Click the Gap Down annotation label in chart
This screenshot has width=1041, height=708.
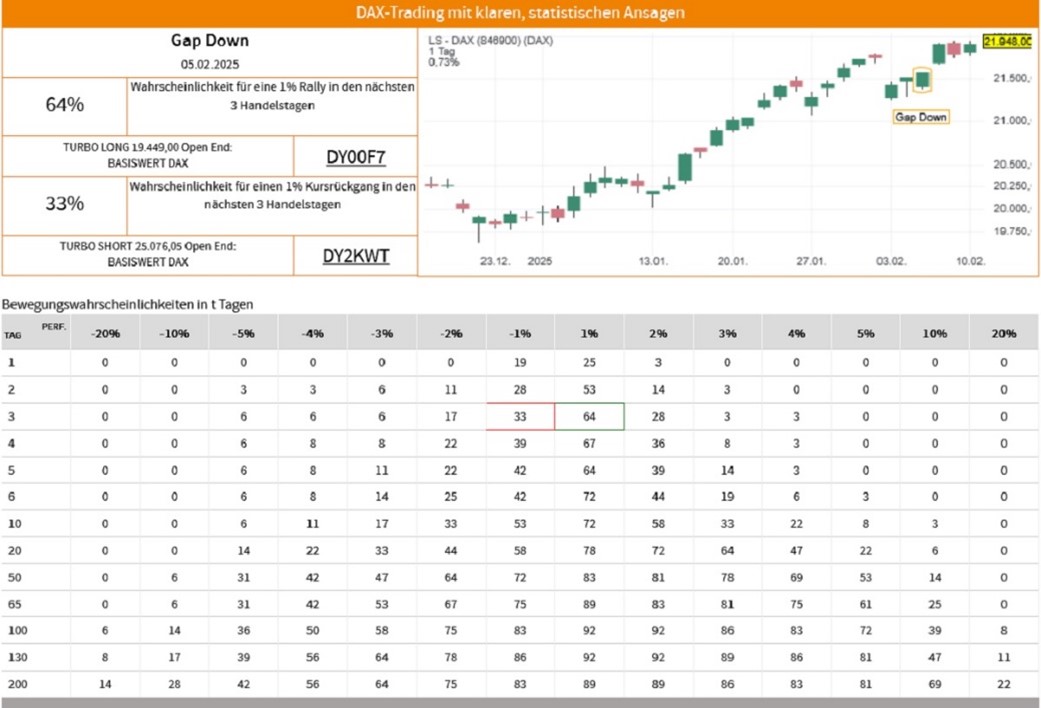point(920,117)
